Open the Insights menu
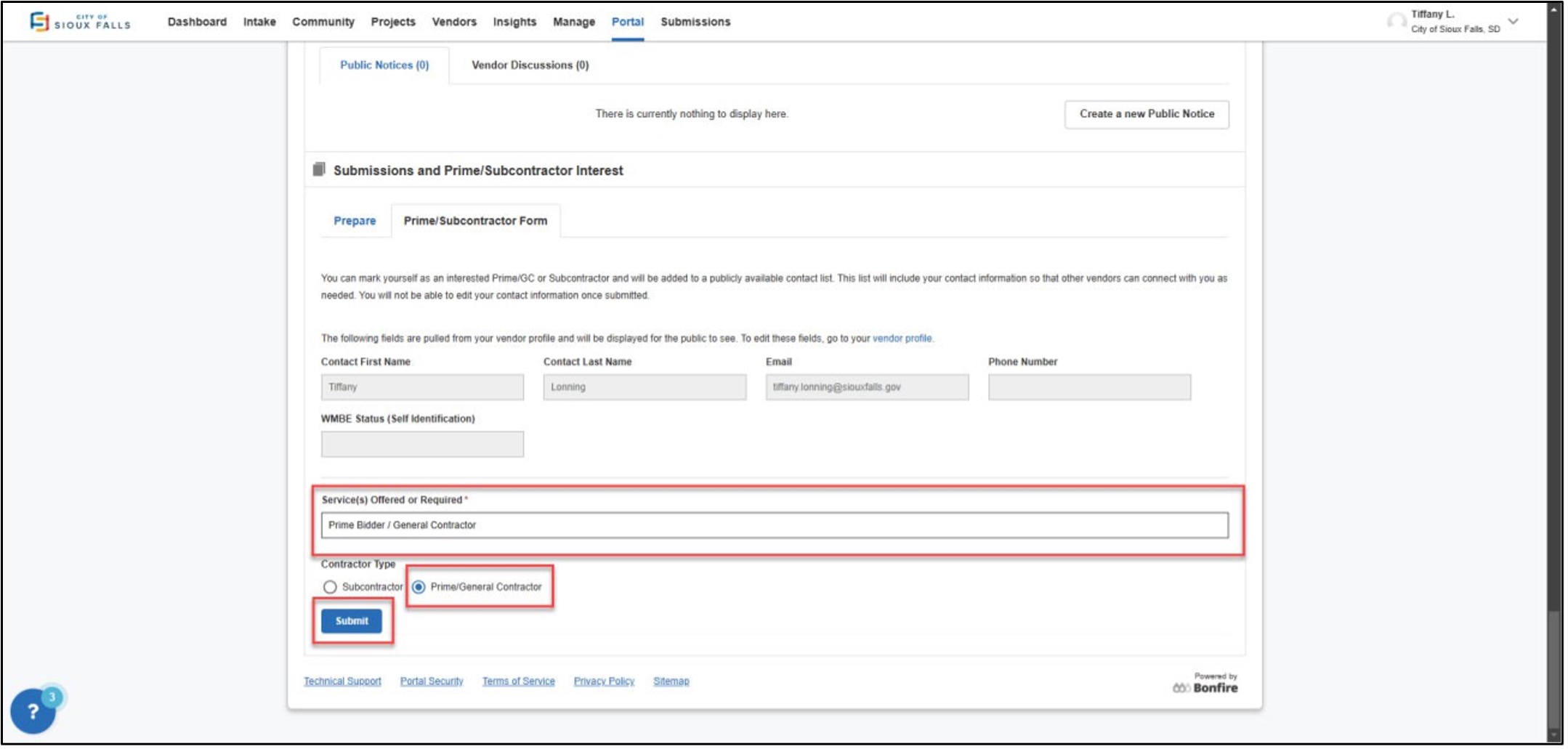Screen dimensions: 1568x749 pos(514,22)
